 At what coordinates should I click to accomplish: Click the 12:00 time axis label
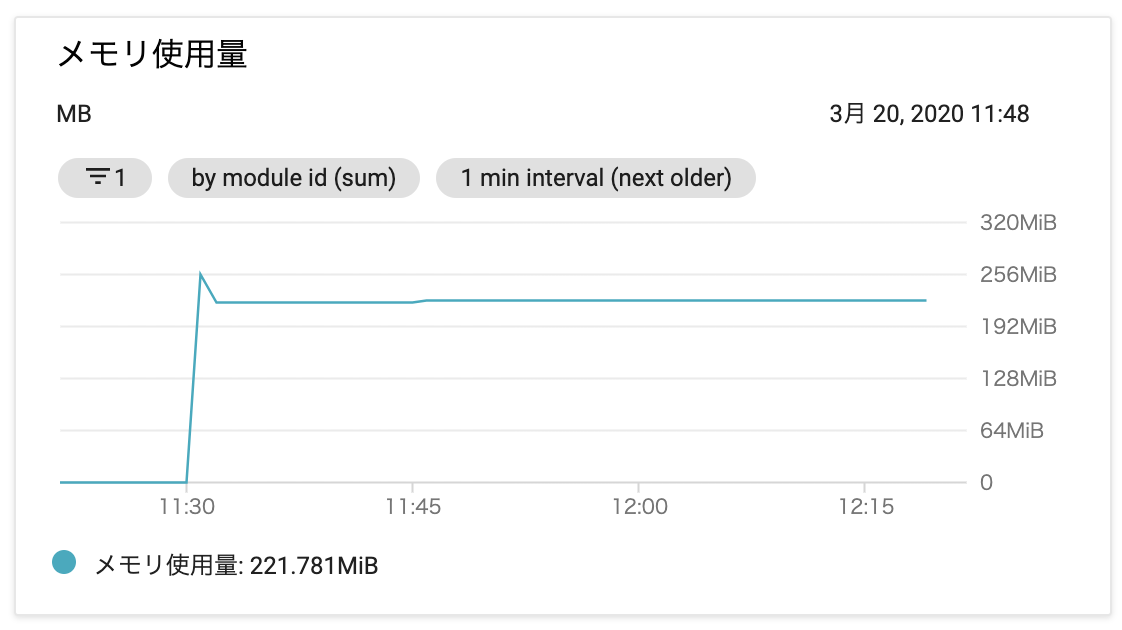click(639, 507)
